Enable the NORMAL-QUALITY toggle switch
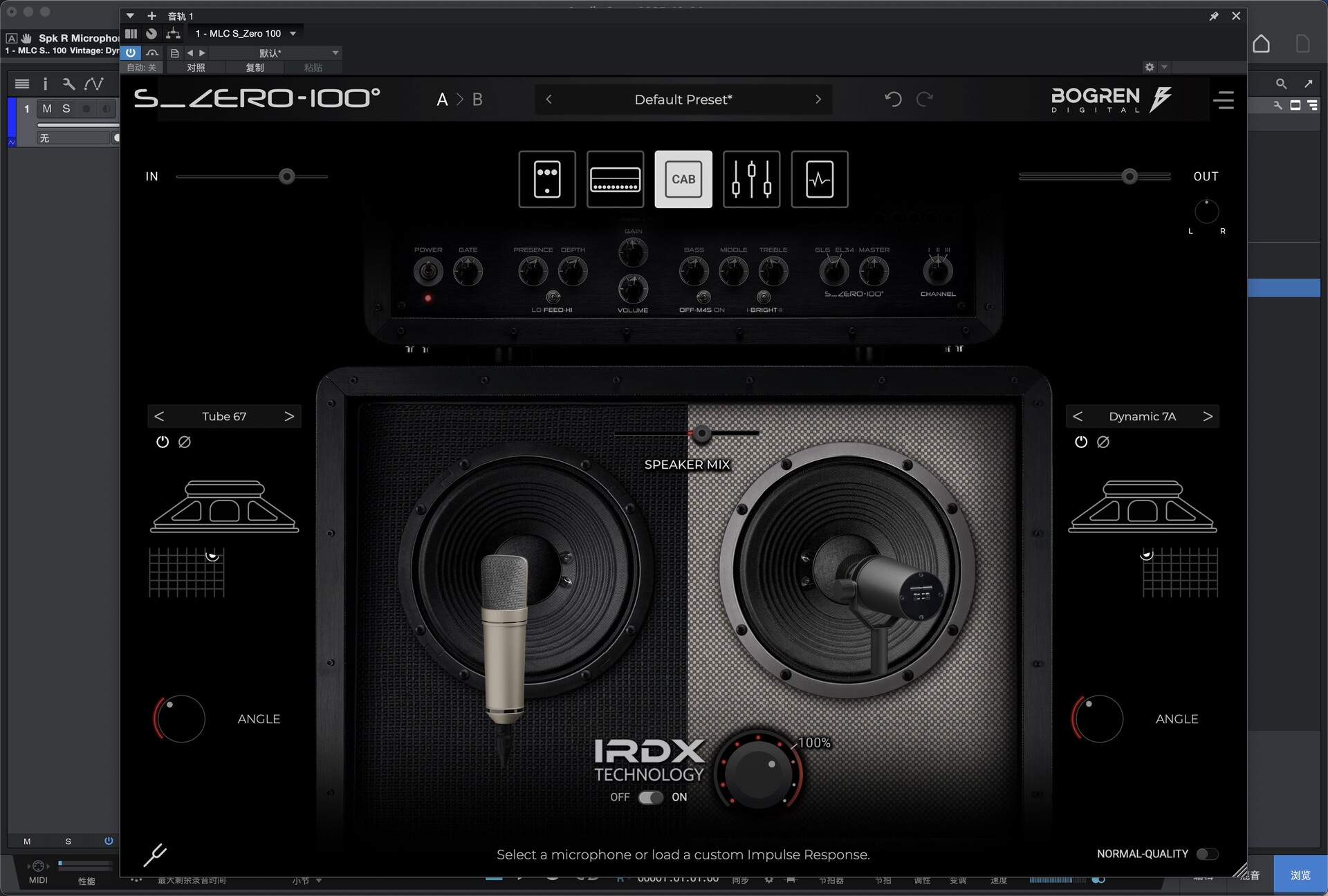 point(1207,854)
